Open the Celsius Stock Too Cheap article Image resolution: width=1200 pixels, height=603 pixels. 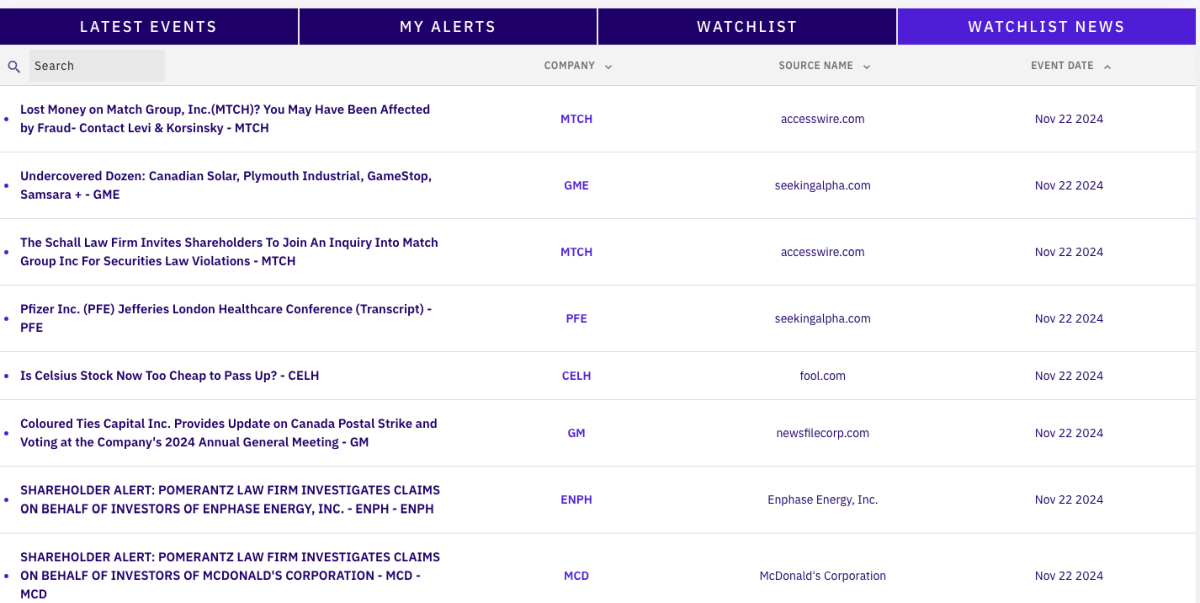click(x=170, y=376)
